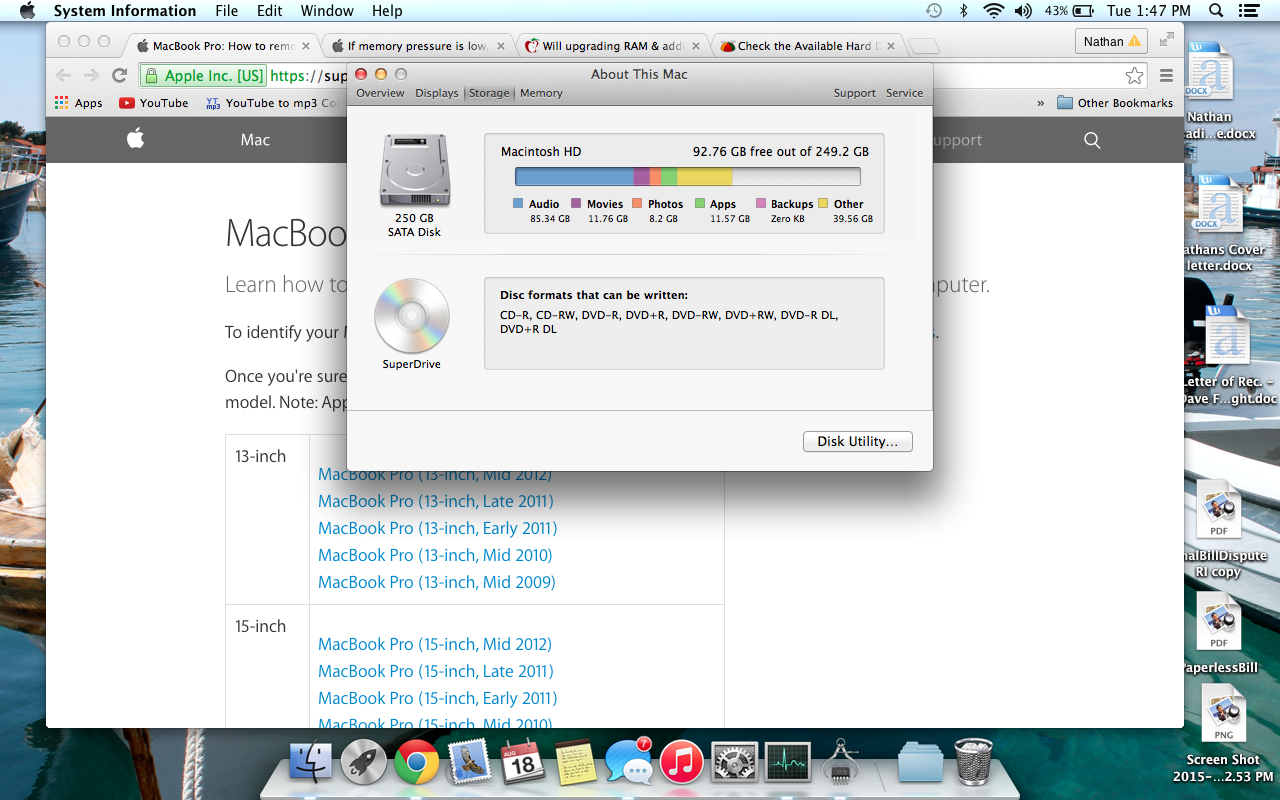Open iTunes from the Dock
This screenshot has height=800, width=1280.
681,763
